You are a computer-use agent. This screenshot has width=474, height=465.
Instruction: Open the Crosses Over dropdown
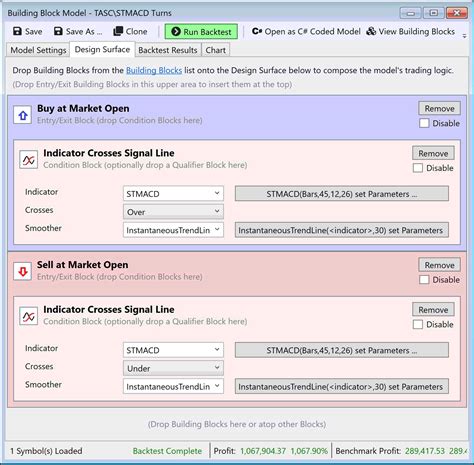tap(173, 212)
